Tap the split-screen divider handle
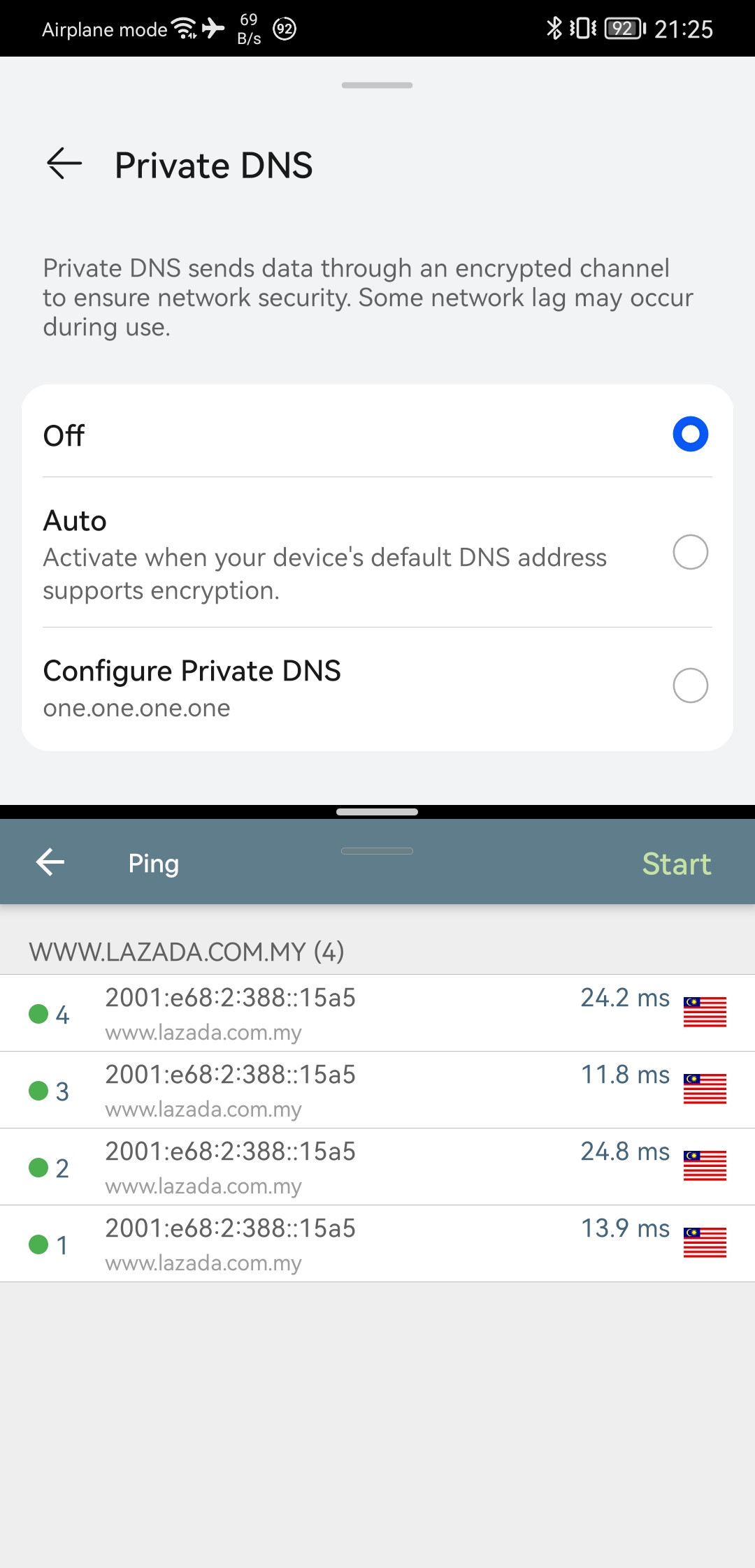The image size is (755, 1568). (x=377, y=812)
